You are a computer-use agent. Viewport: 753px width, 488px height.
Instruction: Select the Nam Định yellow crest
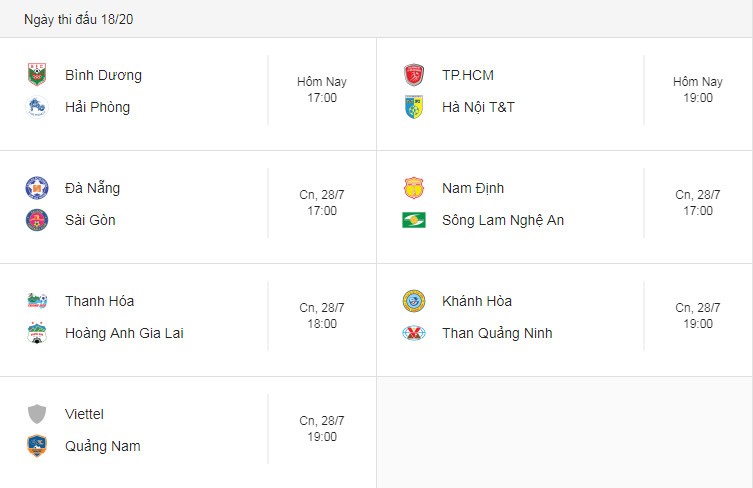coord(413,188)
